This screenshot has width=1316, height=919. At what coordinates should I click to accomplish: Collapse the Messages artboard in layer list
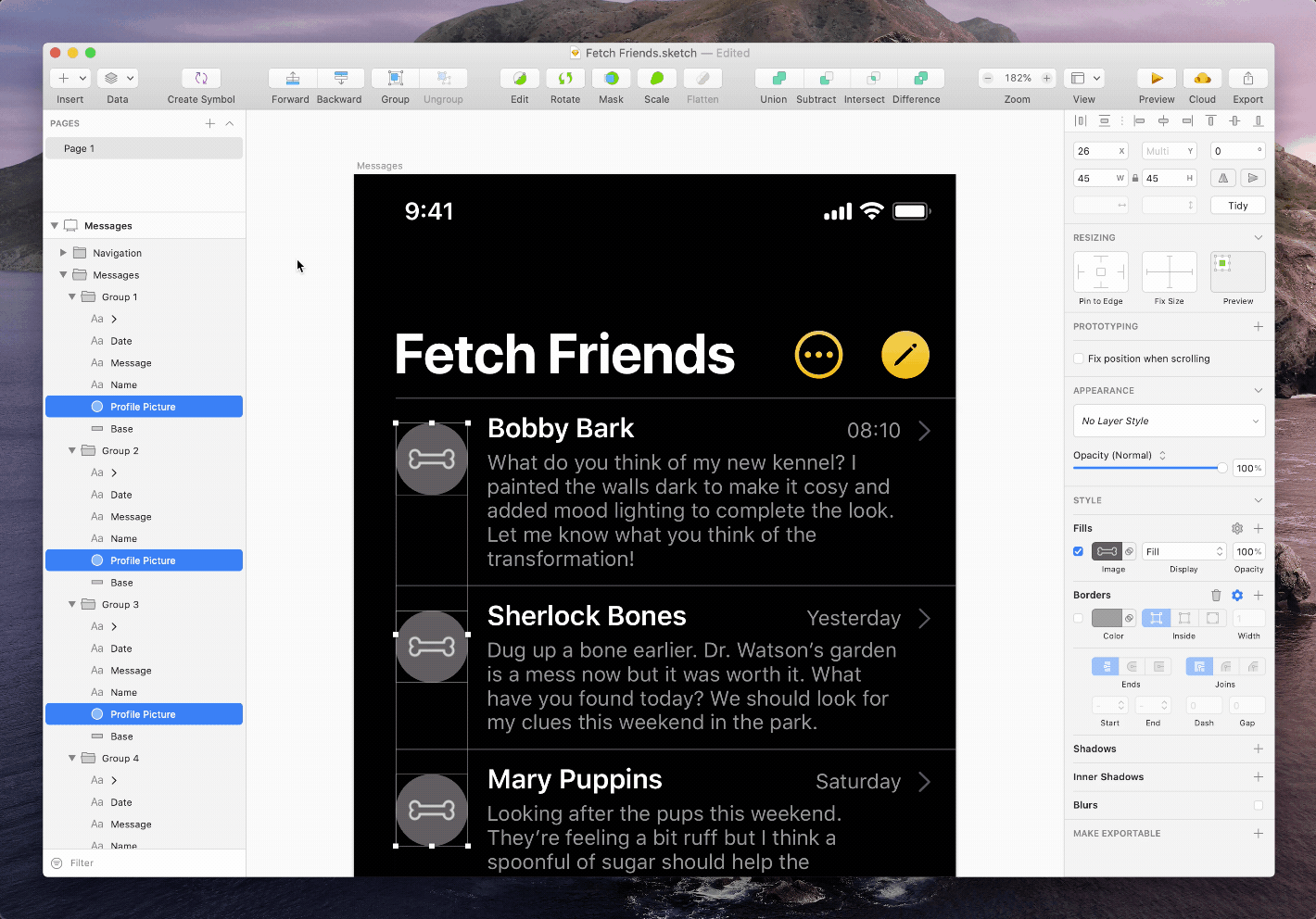click(x=54, y=225)
